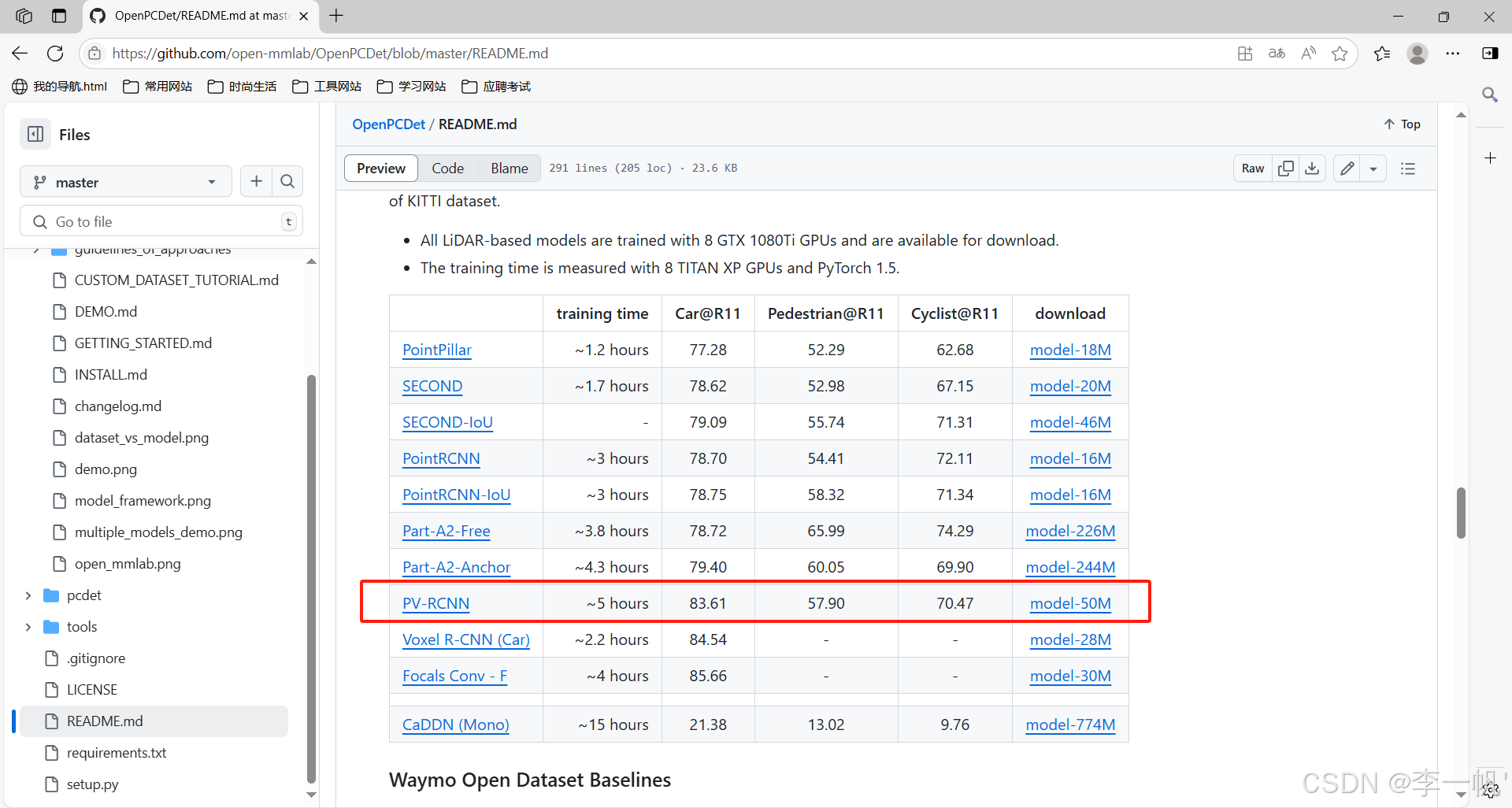Open the browser profile avatar
The height and width of the screenshot is (808, 1512).
(1417, 54)
